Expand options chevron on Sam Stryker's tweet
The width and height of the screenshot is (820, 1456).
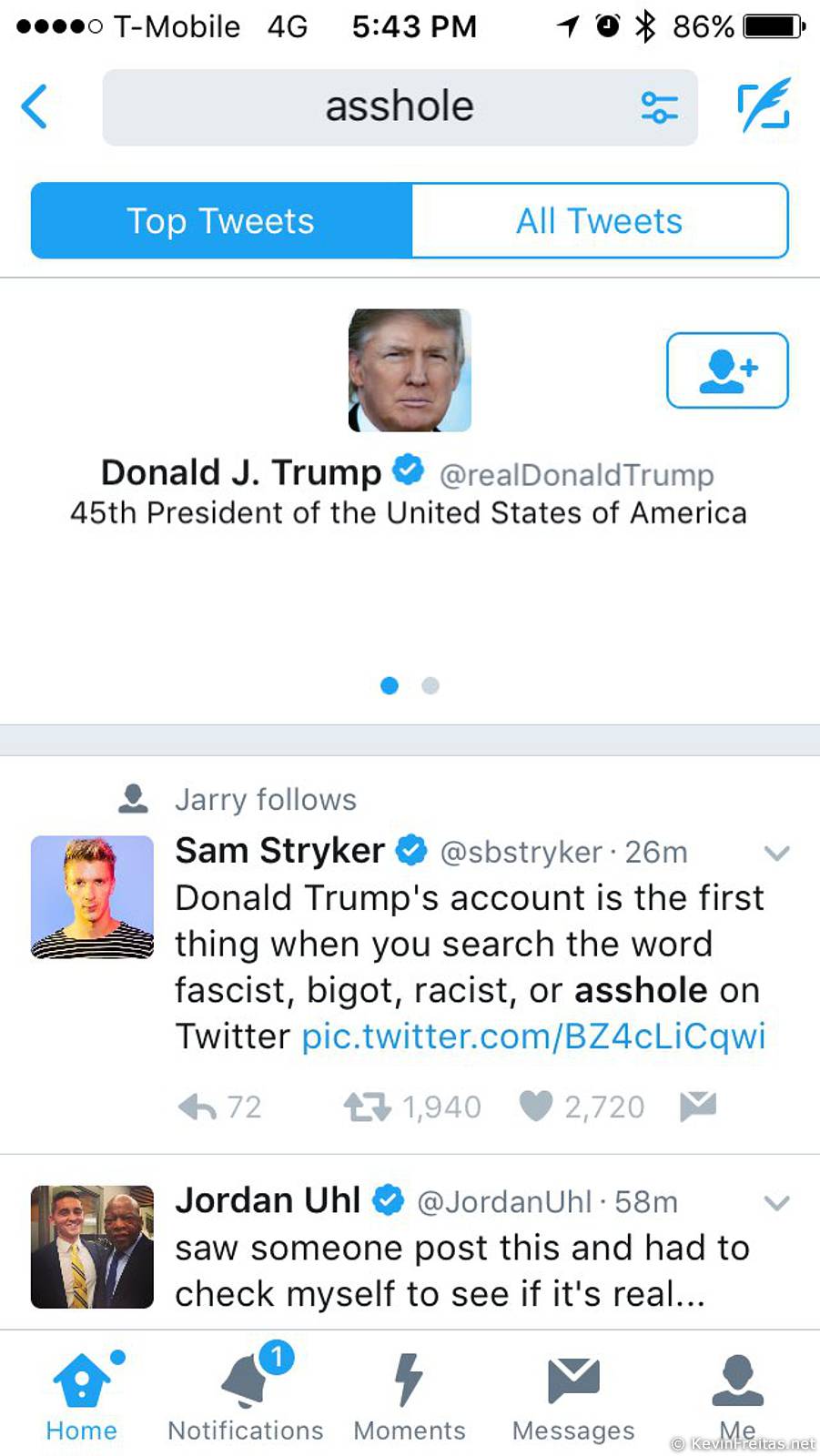coord(776,853)
